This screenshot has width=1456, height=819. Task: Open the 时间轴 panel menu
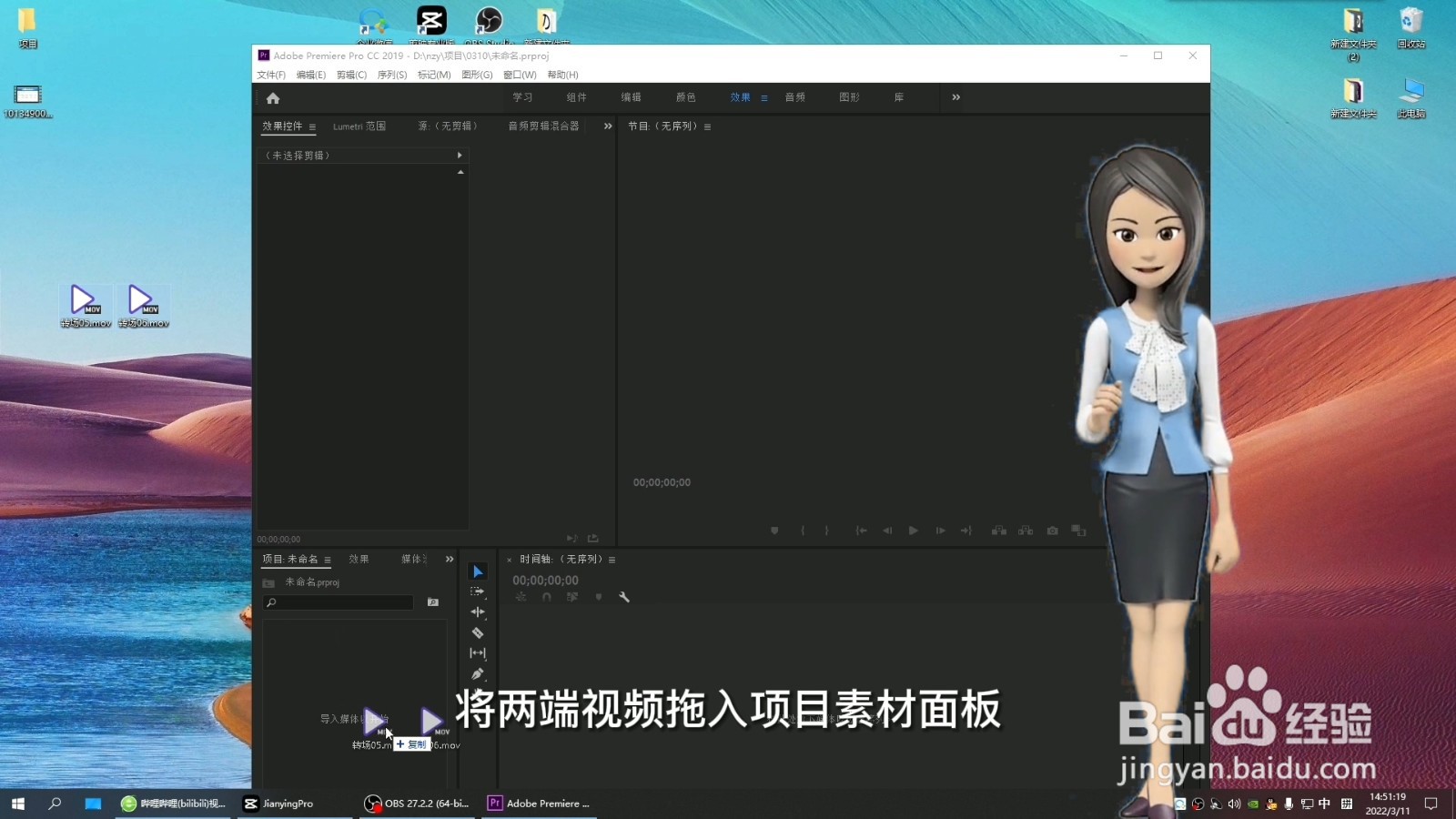(612, 561)
